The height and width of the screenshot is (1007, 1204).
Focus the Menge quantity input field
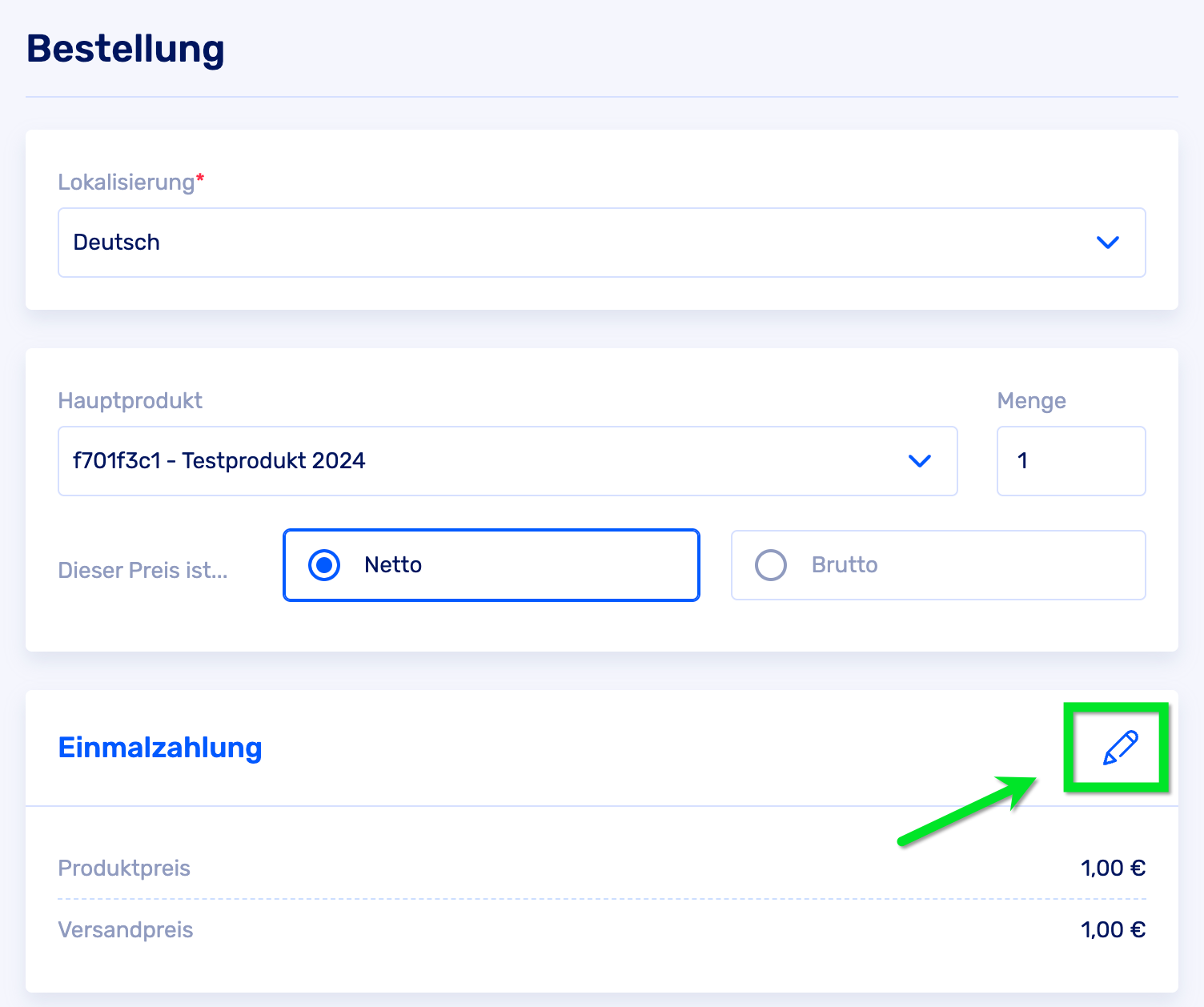[1070, 461]
